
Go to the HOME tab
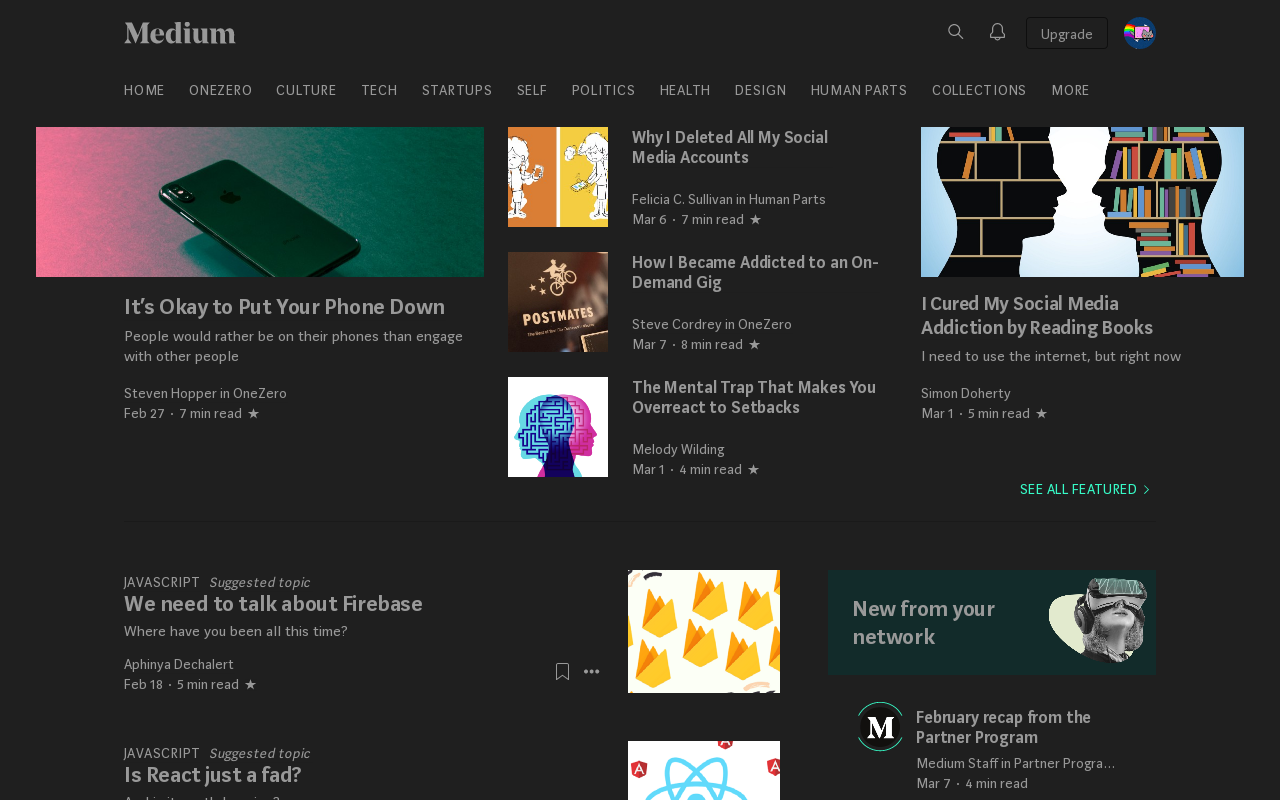(x=144, y=90)
